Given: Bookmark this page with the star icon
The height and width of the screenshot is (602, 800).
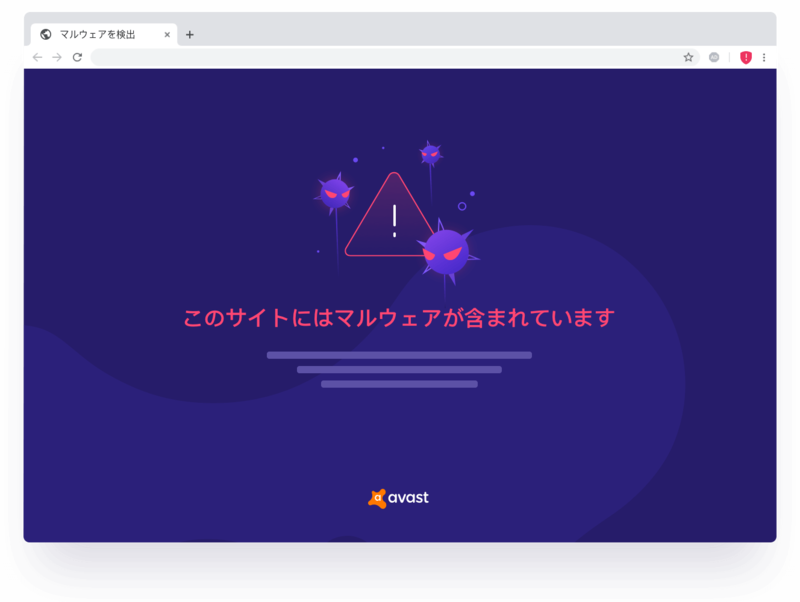Looking at the screenshot, I should 688,57.
